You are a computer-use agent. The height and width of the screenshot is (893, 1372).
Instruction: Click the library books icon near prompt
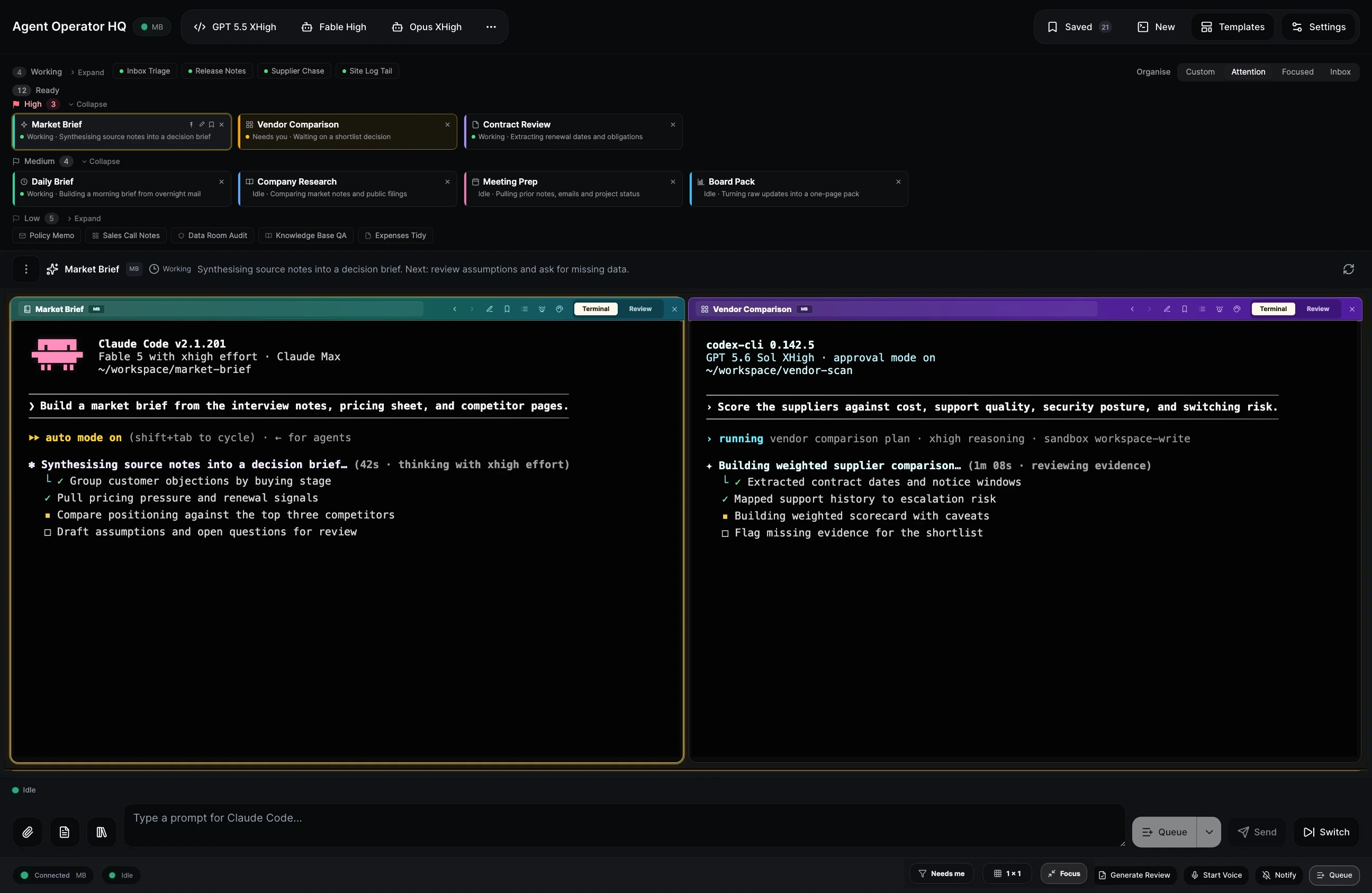102,832
